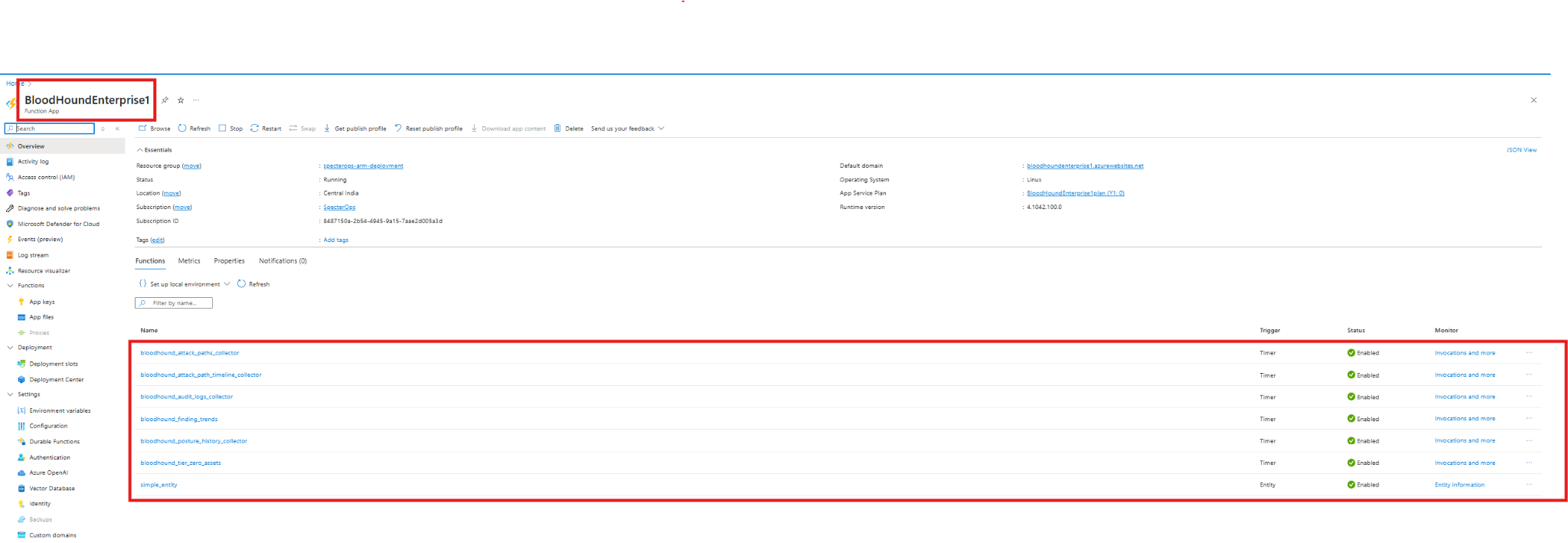Click the Activity log icon in the sidebar

coord(9,162)
